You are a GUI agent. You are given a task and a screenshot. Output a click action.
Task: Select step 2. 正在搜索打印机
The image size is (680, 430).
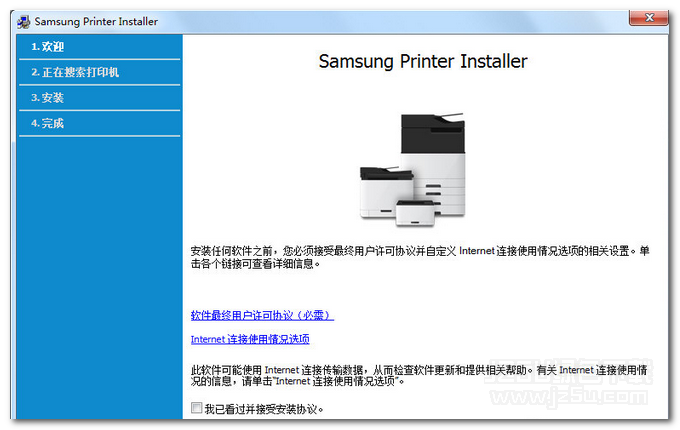point(99,72)
